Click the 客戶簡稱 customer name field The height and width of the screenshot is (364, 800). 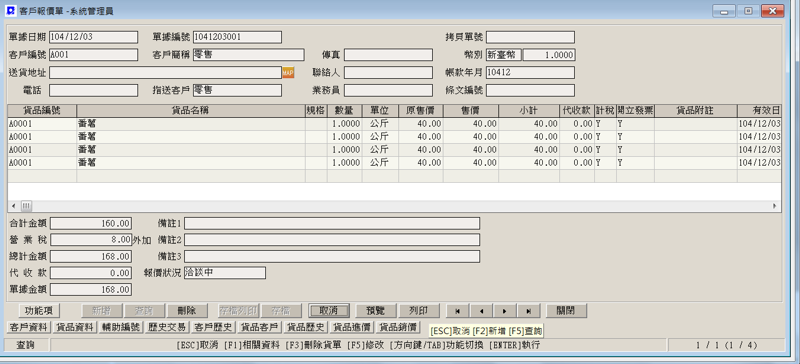pyautogui.click(x=248, y=55)
